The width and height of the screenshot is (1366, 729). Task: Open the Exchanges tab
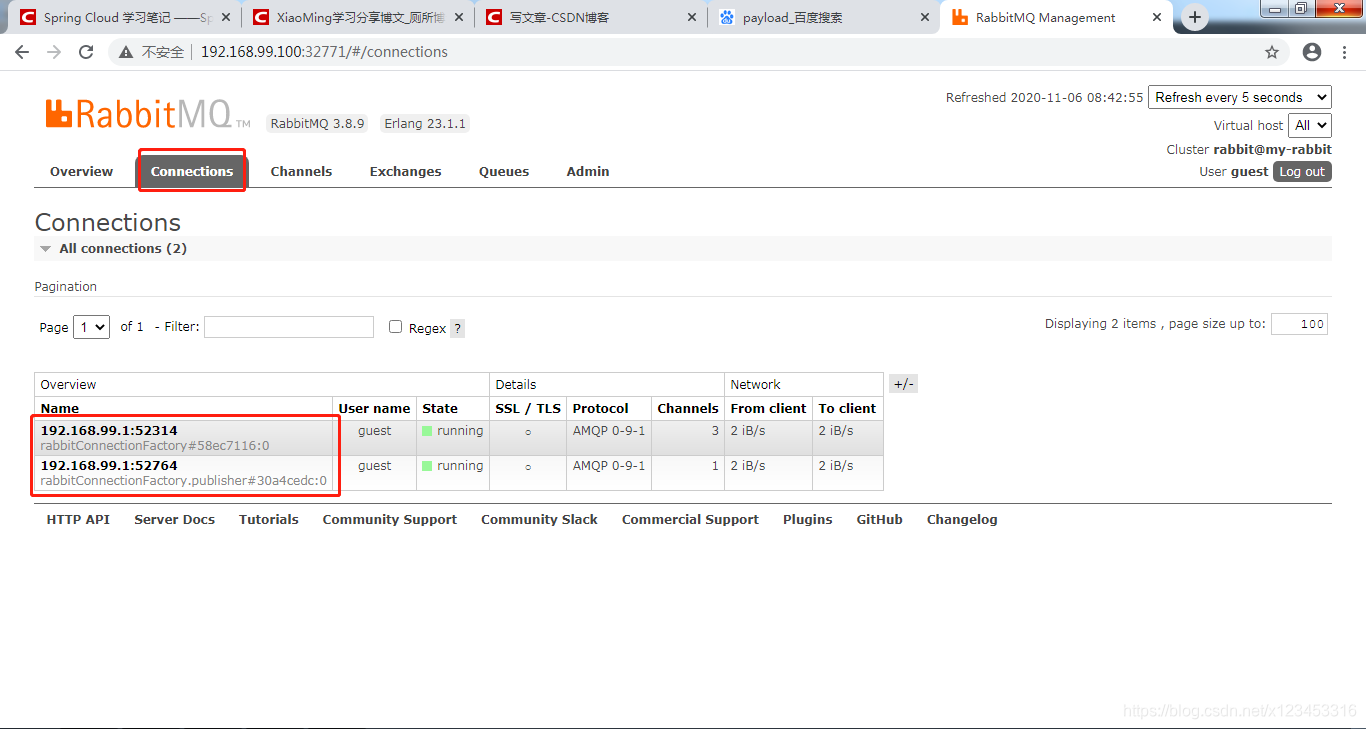coord(405,171)
